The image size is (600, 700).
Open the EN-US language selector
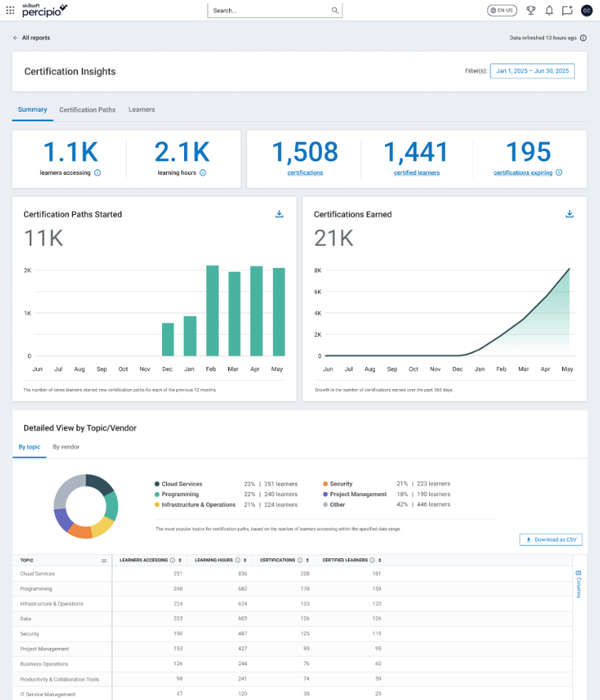(502, 11)
